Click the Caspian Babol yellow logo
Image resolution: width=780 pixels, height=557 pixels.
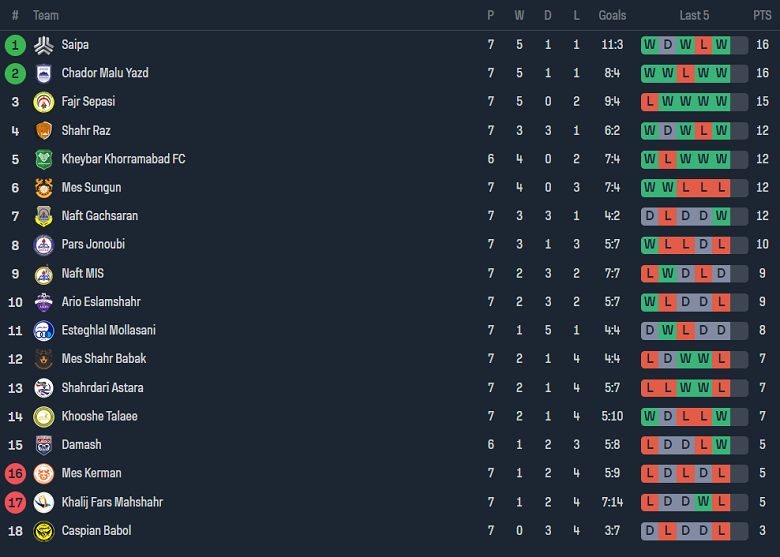click(x=43, y=531)
